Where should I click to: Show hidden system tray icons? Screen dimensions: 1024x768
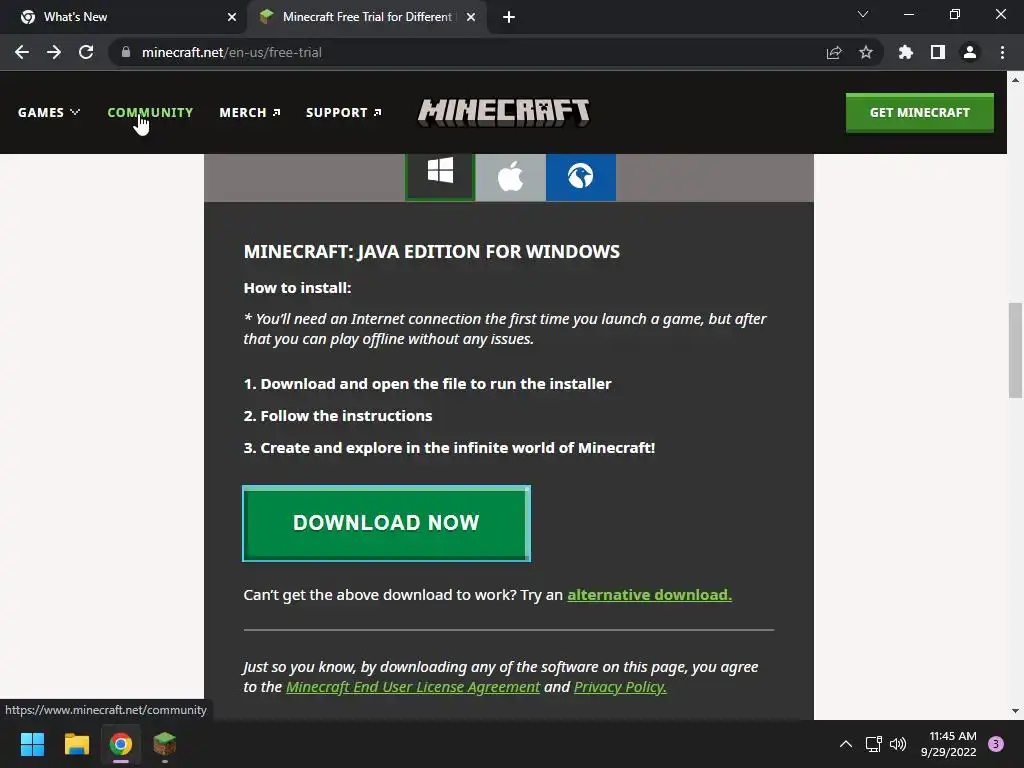pyautogui.click(x=846, y=744)
